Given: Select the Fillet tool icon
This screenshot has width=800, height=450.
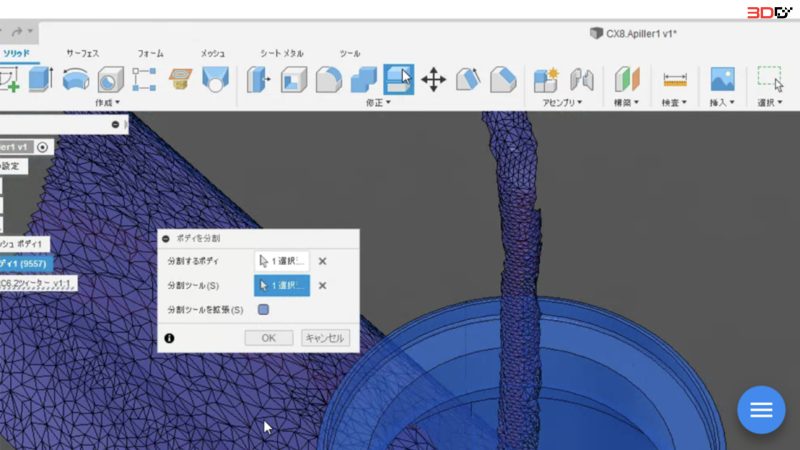Looking at the screenshot, I should 329,80.
